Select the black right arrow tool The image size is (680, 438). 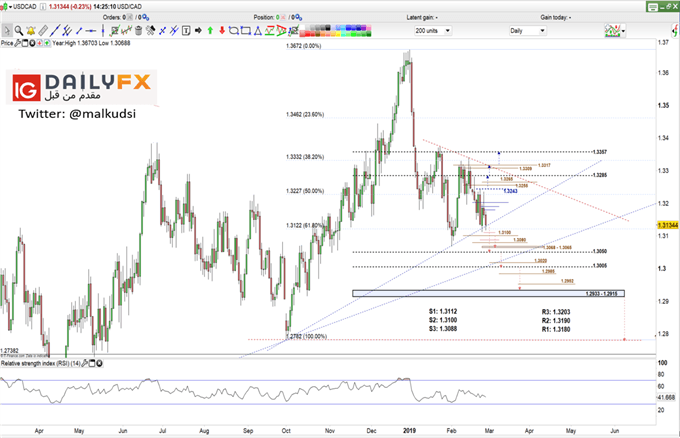coord(198,31)
